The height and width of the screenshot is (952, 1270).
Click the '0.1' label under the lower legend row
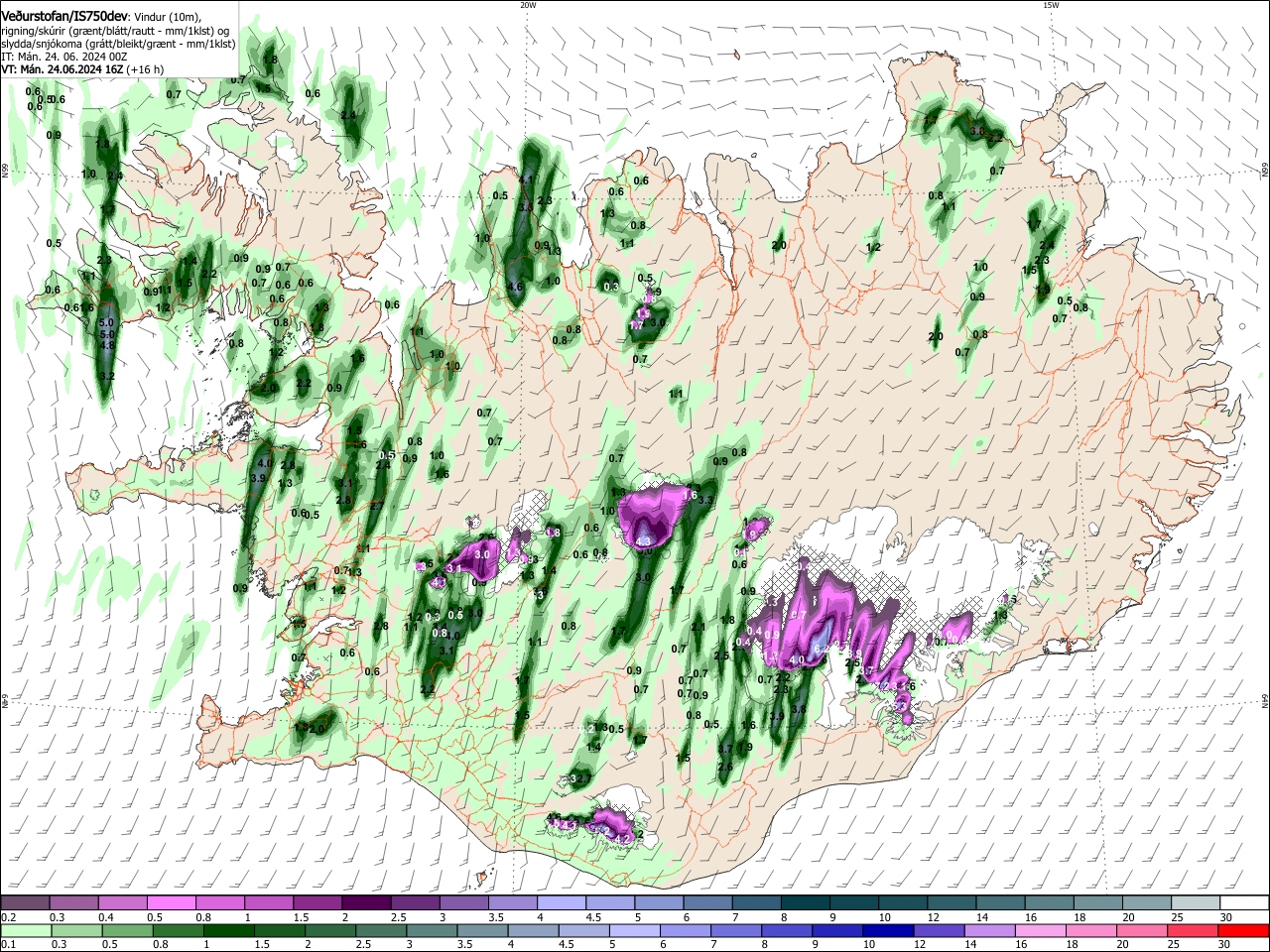(x=9, y=944)
